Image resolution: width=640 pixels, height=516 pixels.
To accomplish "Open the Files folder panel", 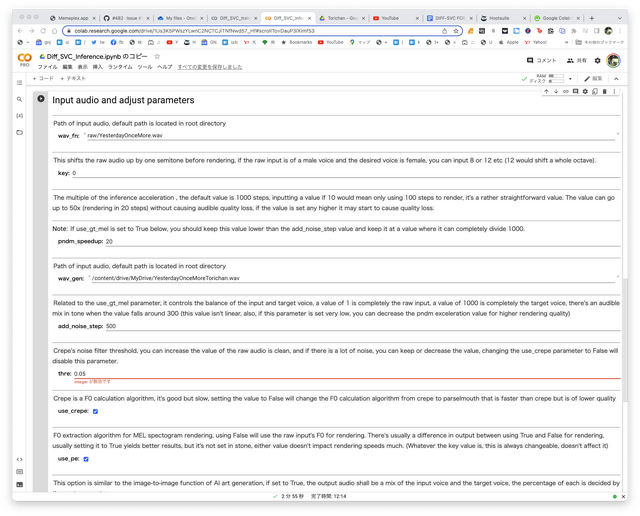I will 19,132.
